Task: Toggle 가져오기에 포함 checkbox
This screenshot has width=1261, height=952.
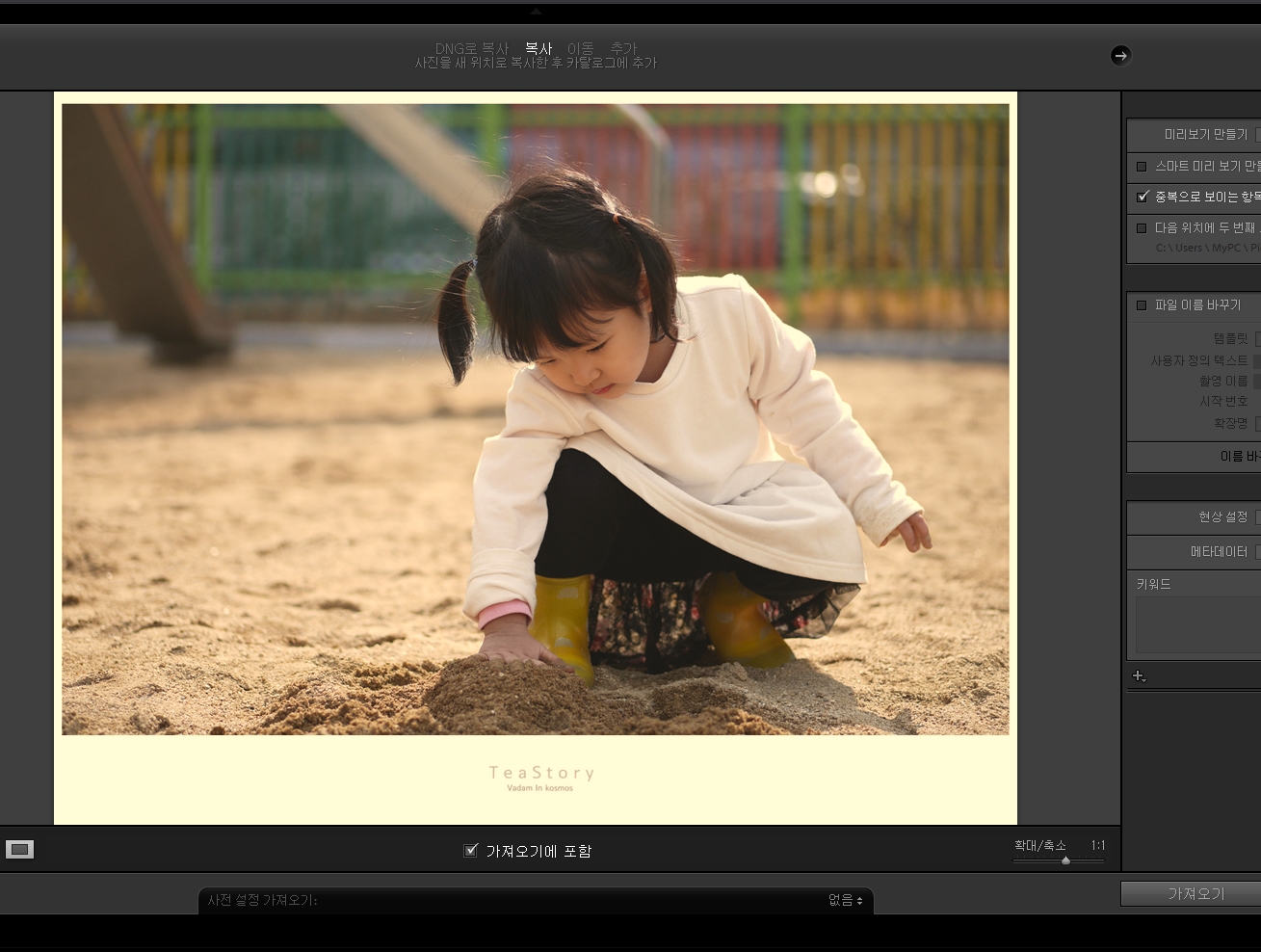Action: pos(471,851)
